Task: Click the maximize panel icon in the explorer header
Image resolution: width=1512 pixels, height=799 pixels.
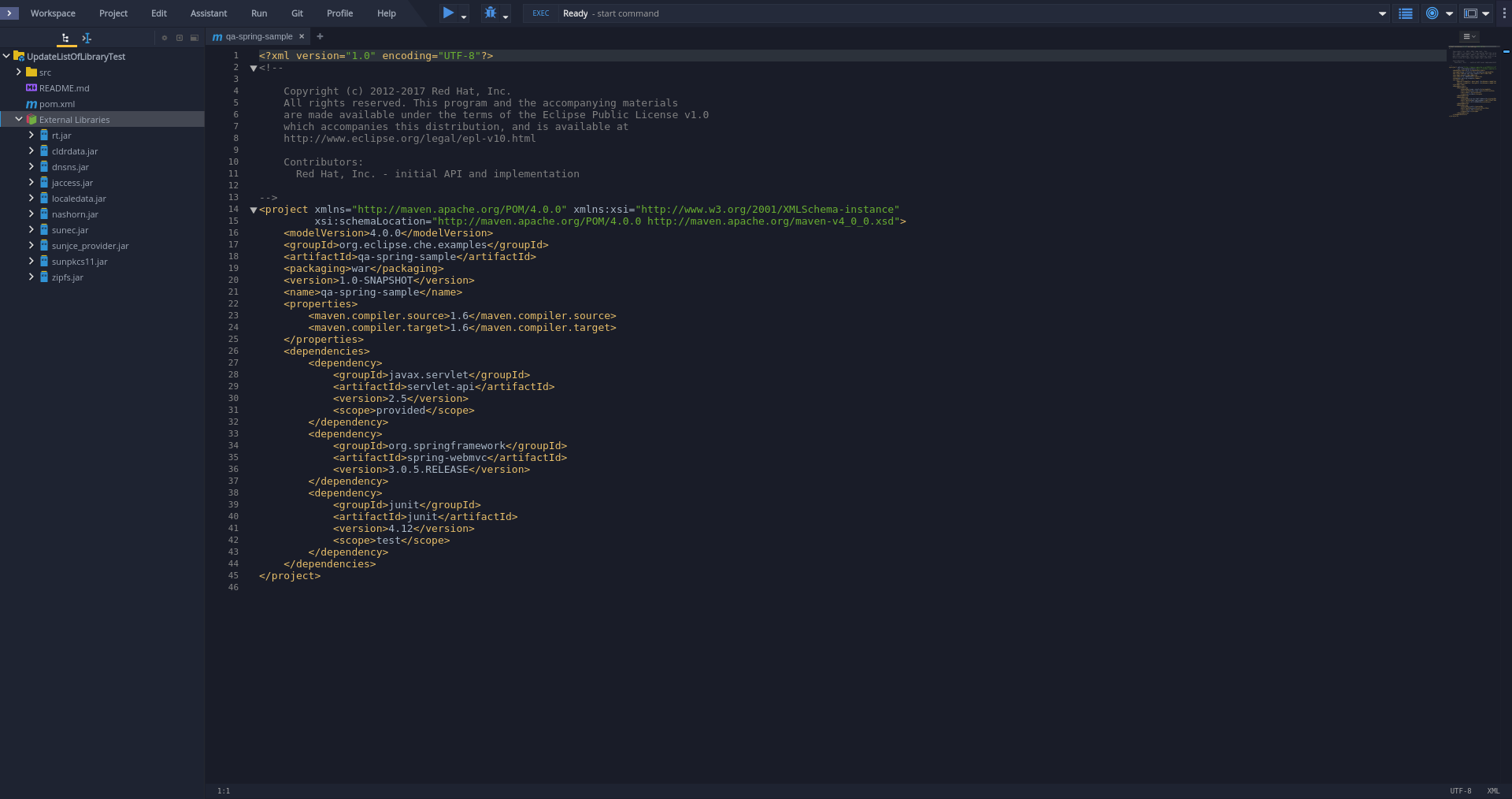Action: tap(195, 38)
